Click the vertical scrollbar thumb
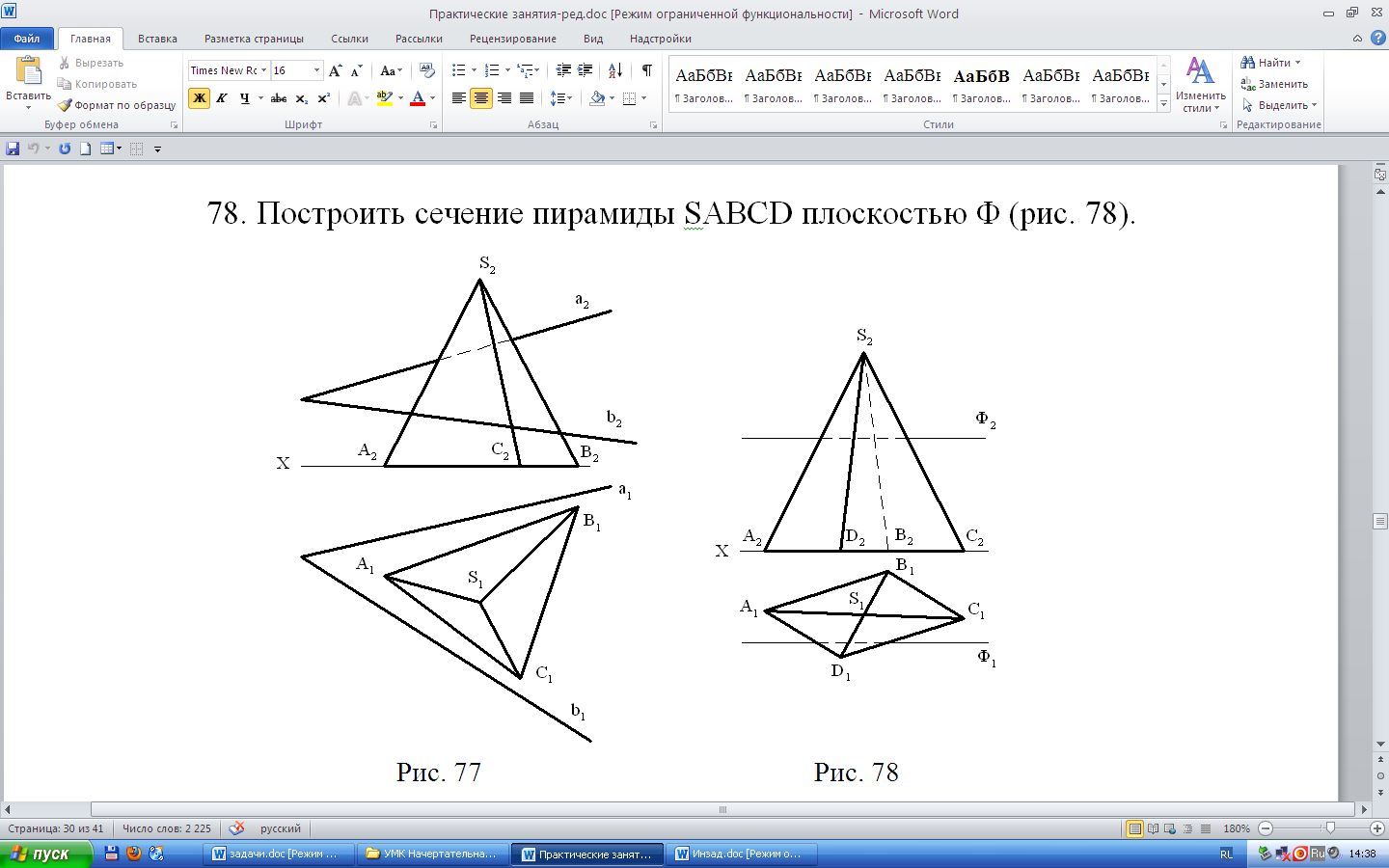Viewport: 1389px width, 868px height. point(1380,521)
